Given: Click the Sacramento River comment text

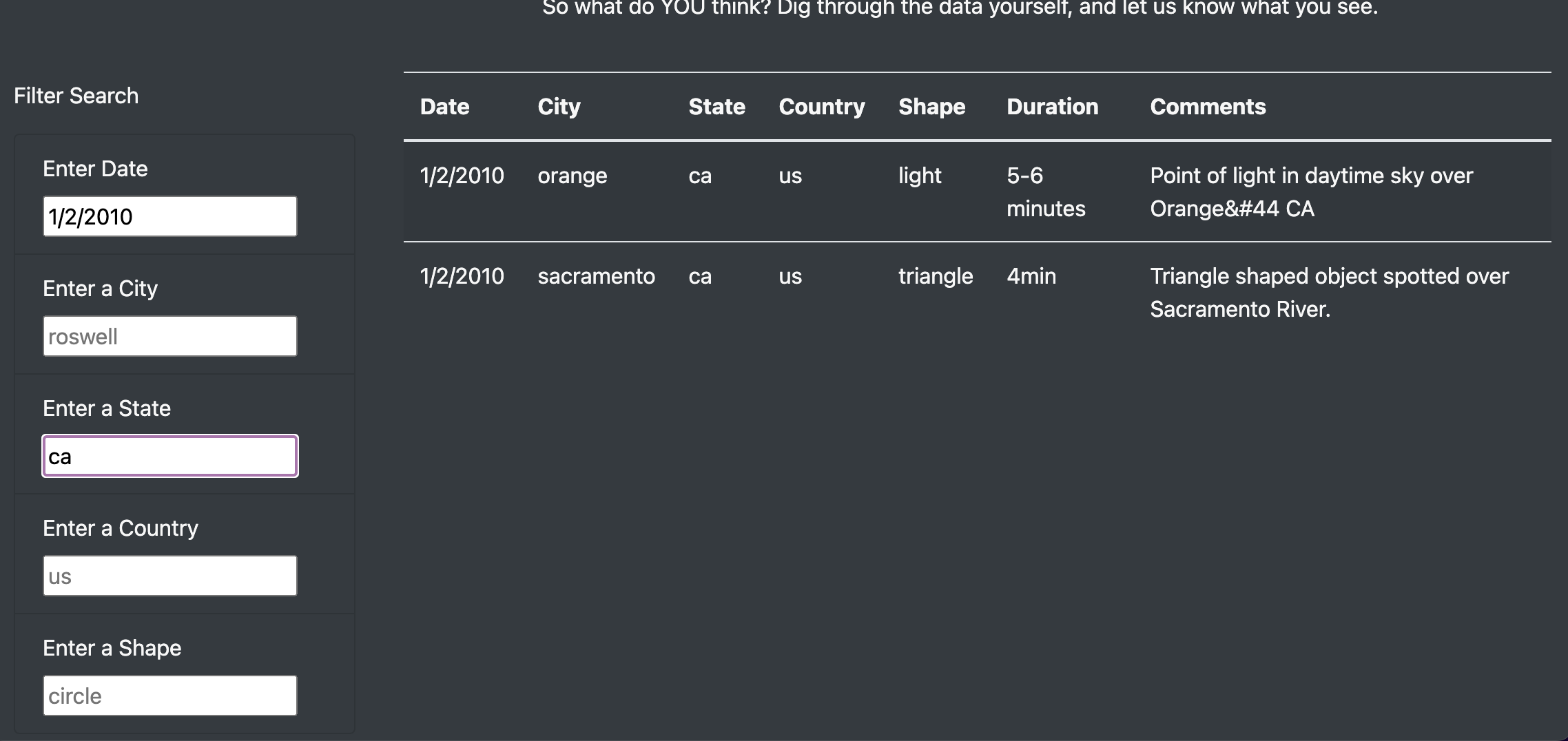Looking at the screenshot, I should (1329, 292).
